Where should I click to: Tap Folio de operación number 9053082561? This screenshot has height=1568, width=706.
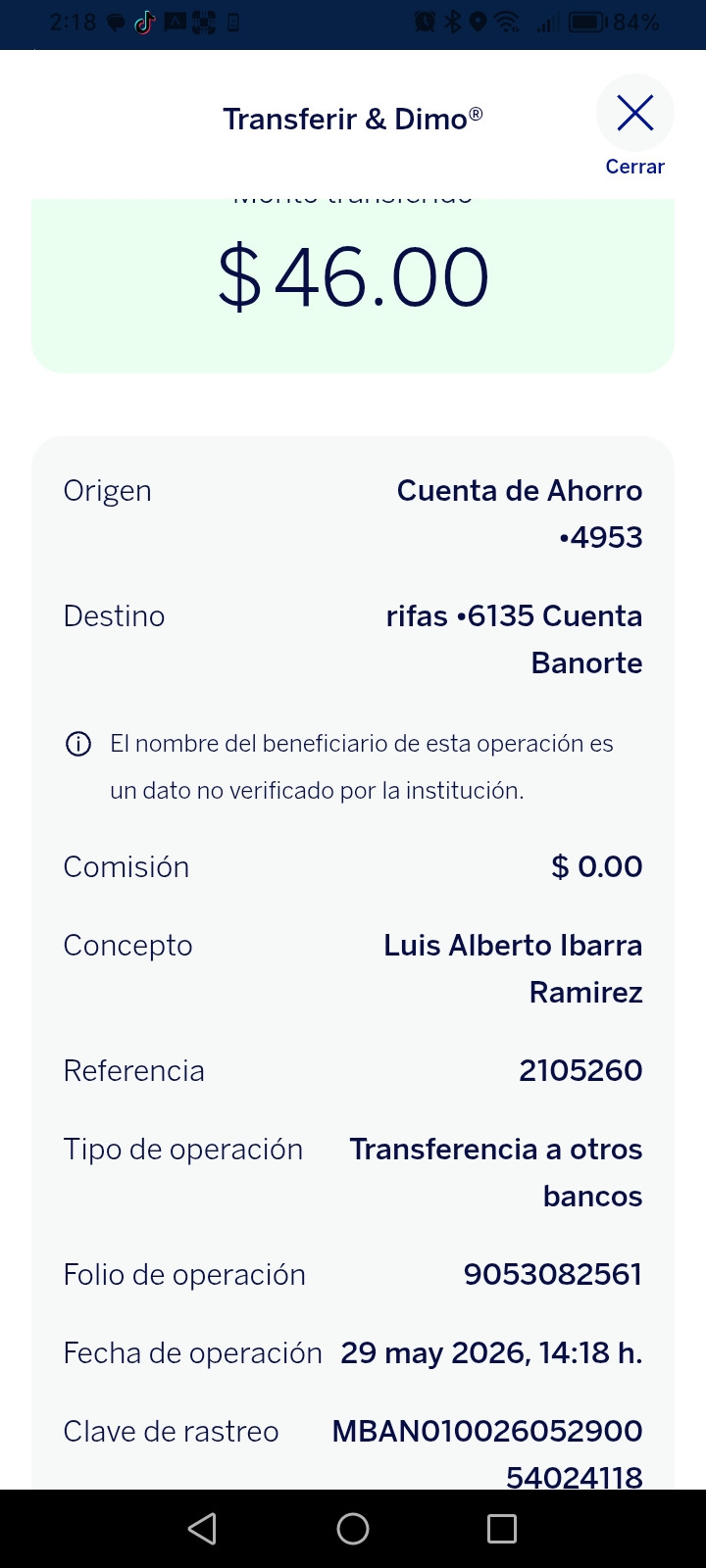553,1274
